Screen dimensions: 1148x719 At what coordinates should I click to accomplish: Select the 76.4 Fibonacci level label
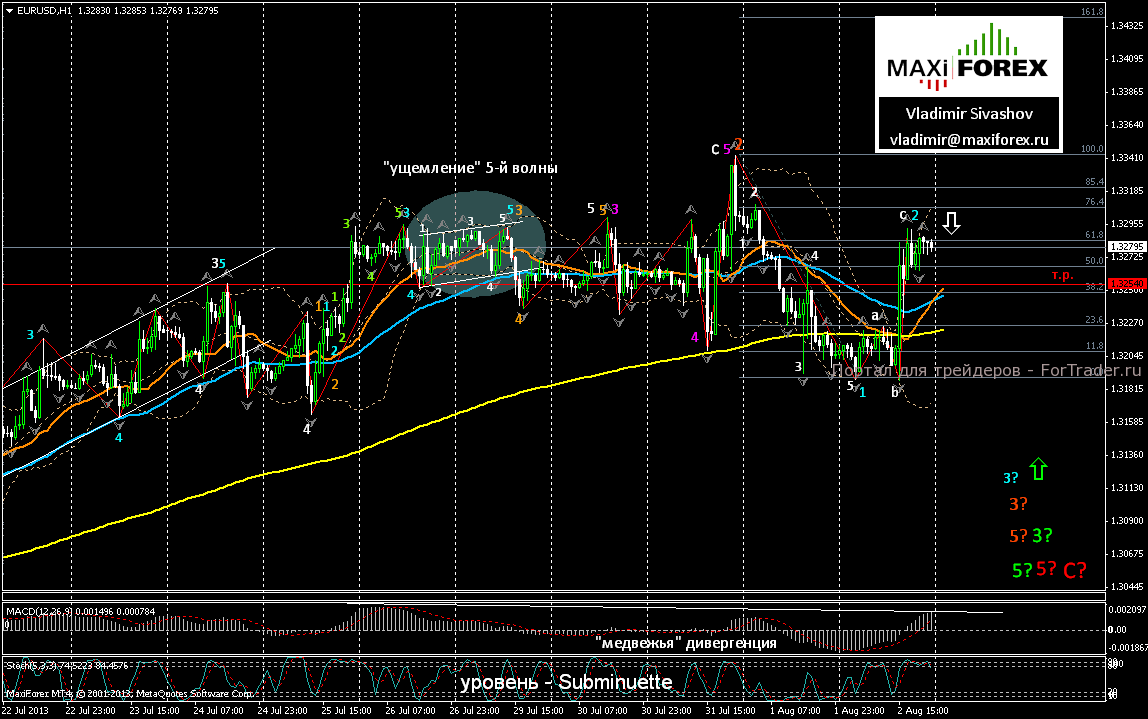(1095, 201)
